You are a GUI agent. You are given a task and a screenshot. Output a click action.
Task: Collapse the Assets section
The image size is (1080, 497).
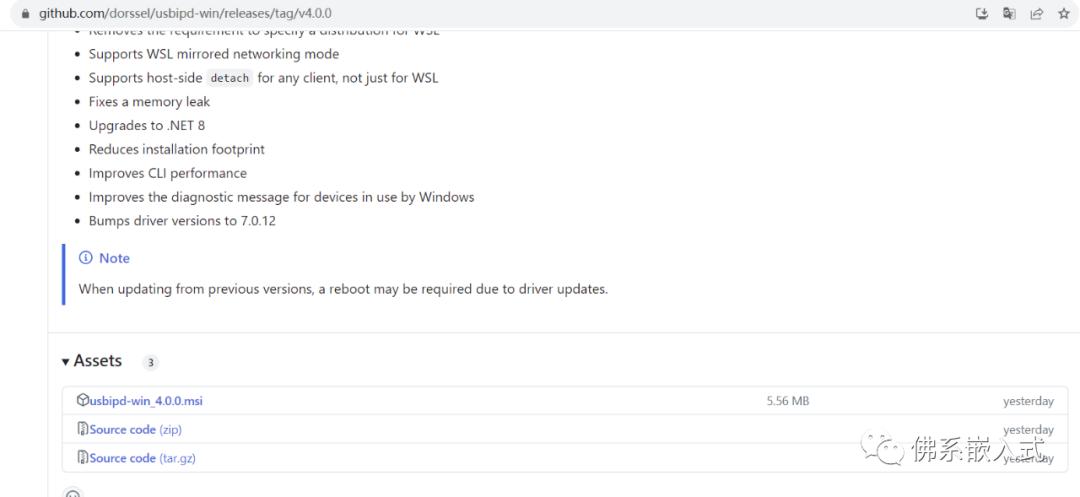(x=92, y=361)
